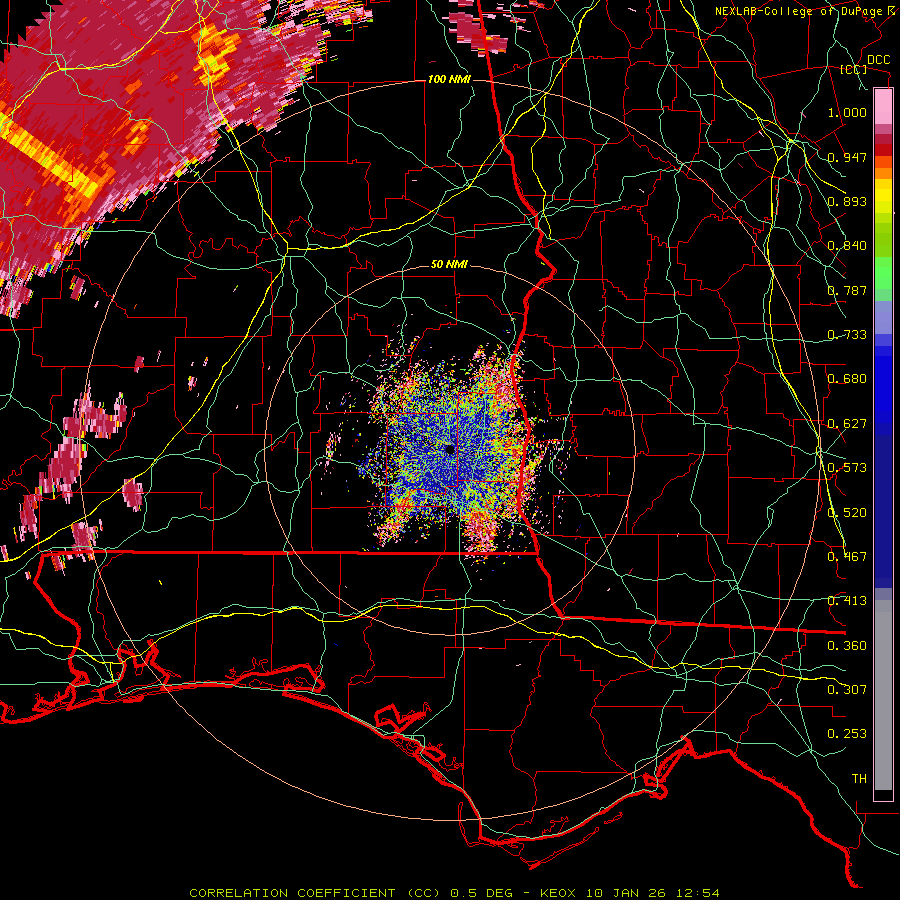The height and width of the screenshot is (900, 900).
Task: Click the 50 NMI range ring label
Action: 449,265
